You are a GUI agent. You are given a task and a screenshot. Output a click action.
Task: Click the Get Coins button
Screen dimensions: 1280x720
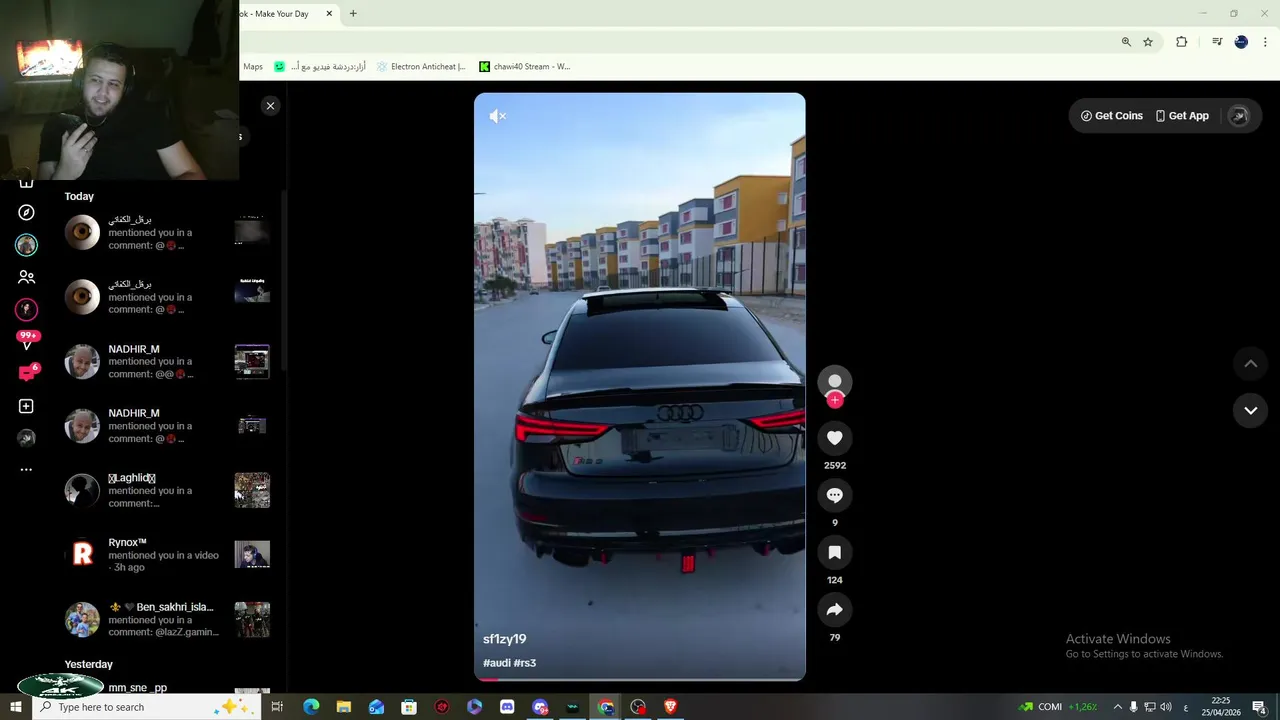[x=1111, y=116]
